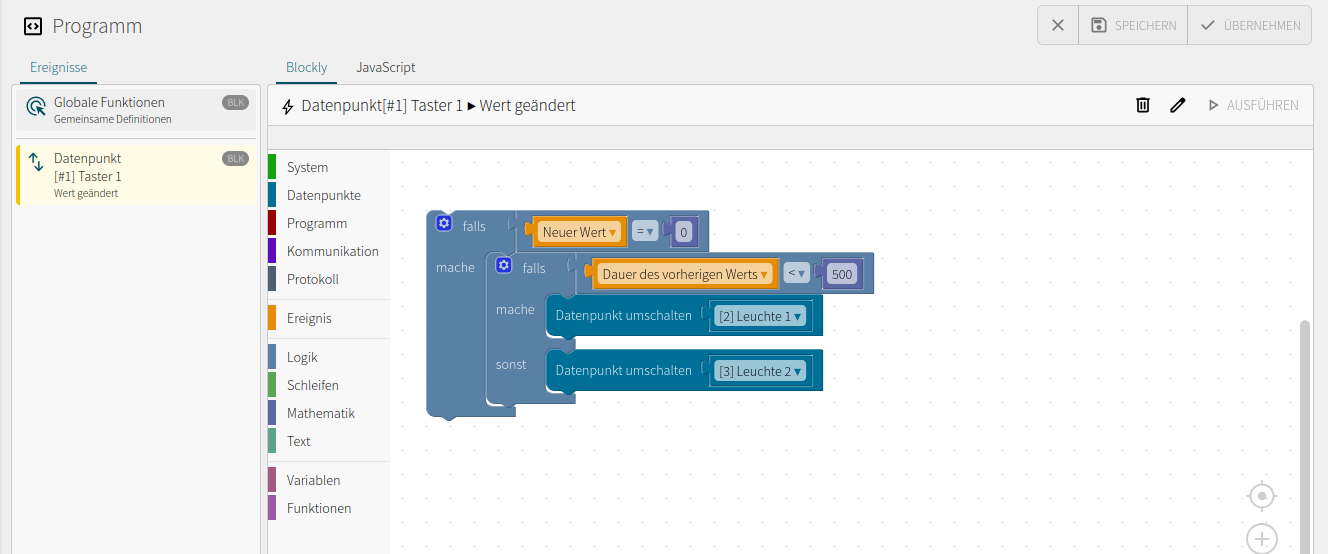Delete the event with trash icon
Screen dimensions: 1328x554
[x=1143, y=105]
